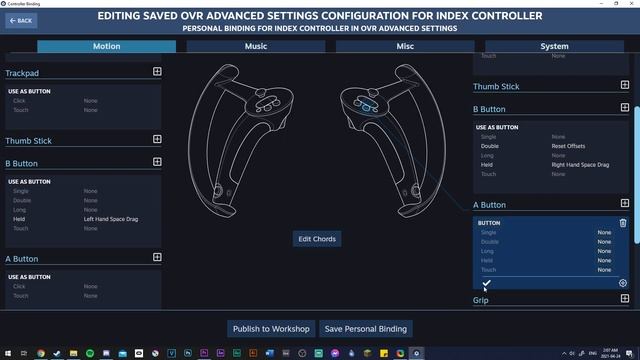Open Windows Start menu
The height and width of the screenshot is (360, 640).
pos(8,353)
